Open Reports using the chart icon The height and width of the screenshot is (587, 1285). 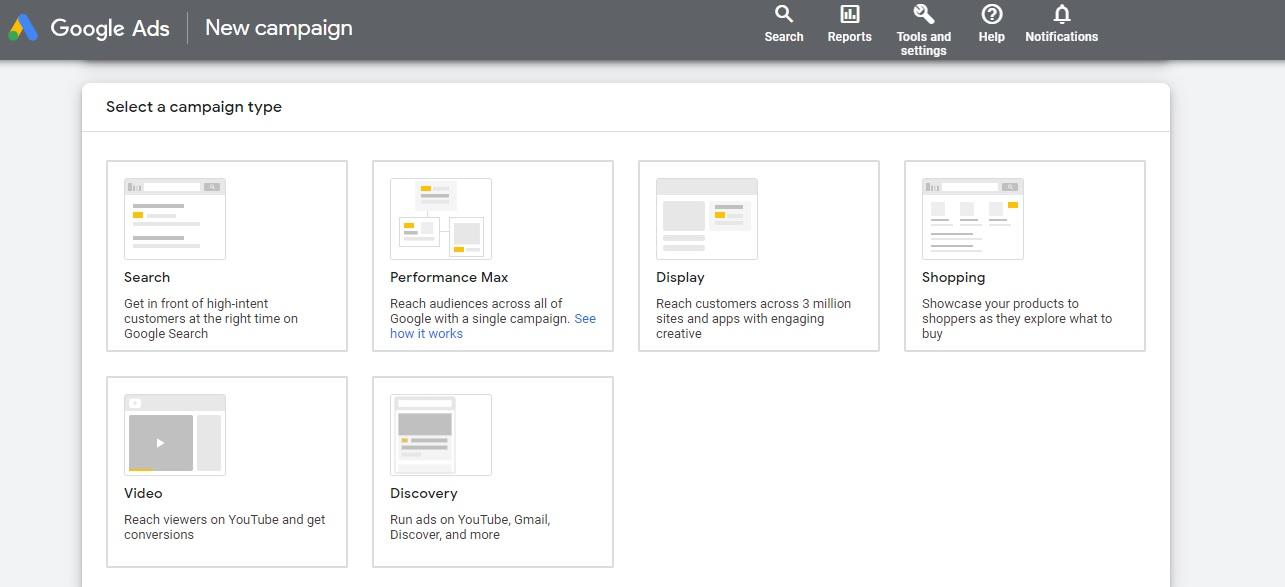849,14
